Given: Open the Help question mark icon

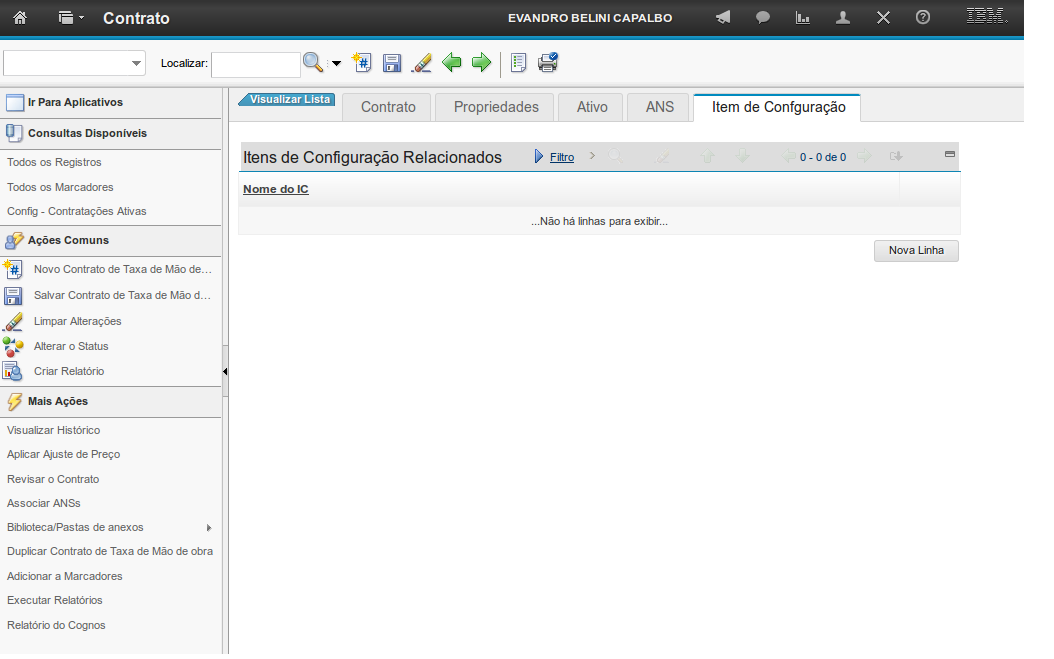Looking at the screenshot, I should [x=923, y=18].
